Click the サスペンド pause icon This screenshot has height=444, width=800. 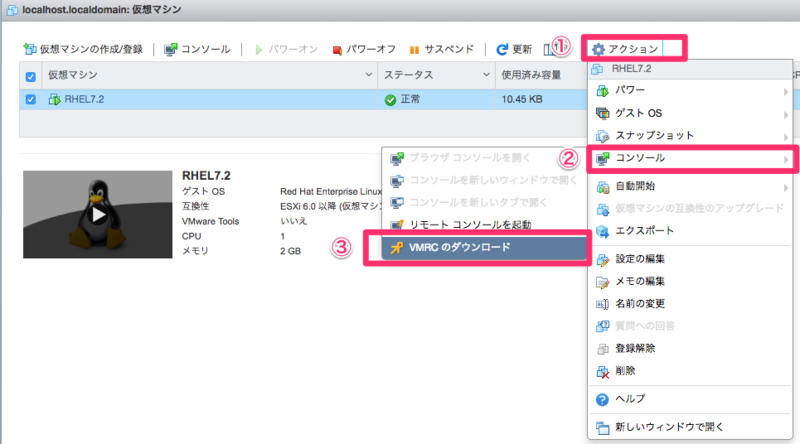(414, 50)
